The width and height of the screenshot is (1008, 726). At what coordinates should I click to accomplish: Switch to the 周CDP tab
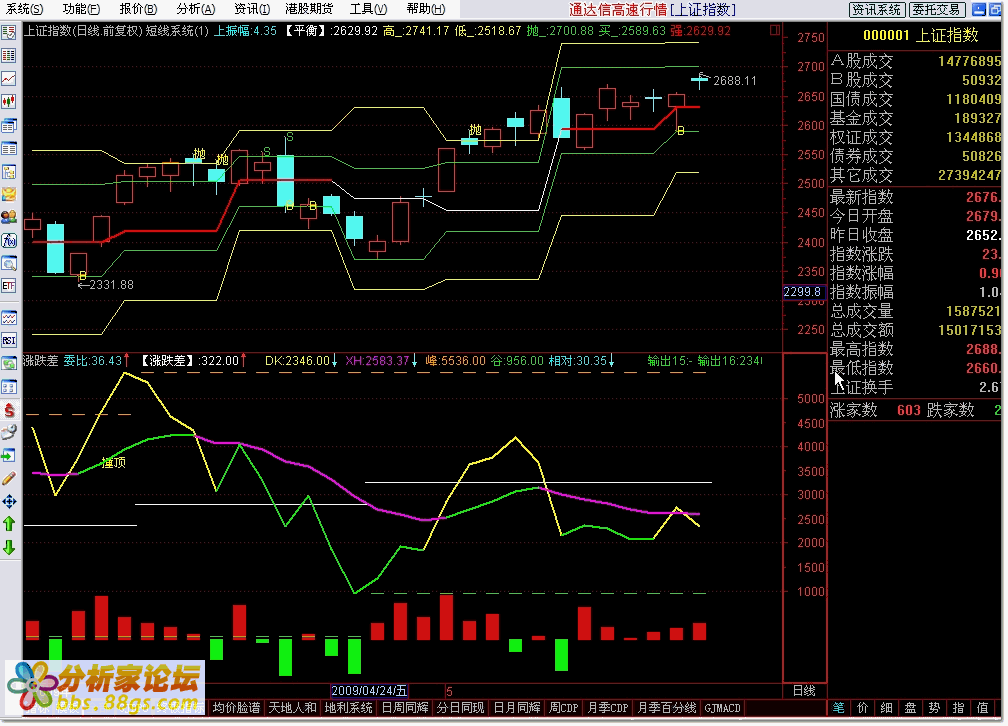(564, 708)
